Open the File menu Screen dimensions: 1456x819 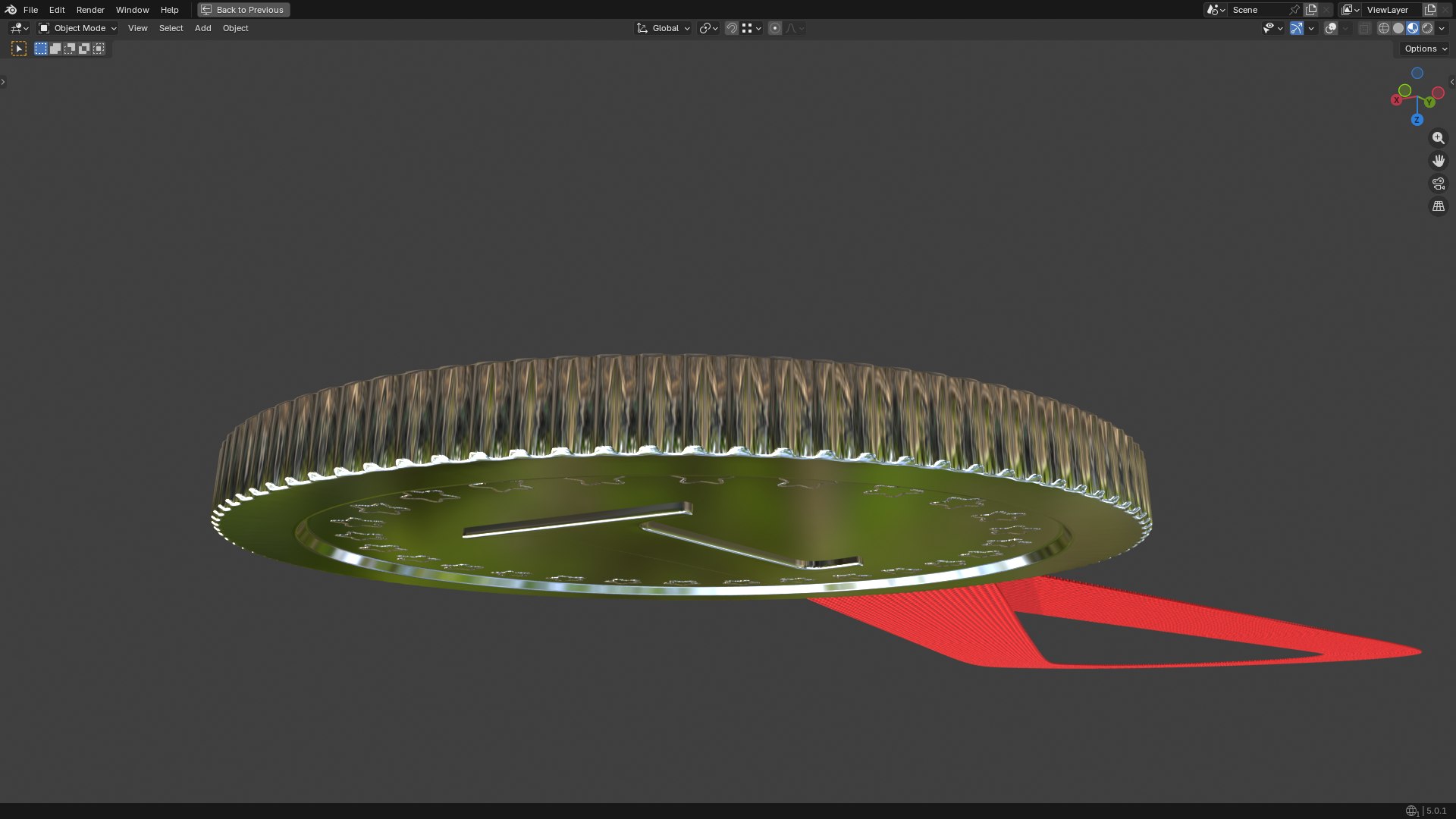[x=30, y=10]
